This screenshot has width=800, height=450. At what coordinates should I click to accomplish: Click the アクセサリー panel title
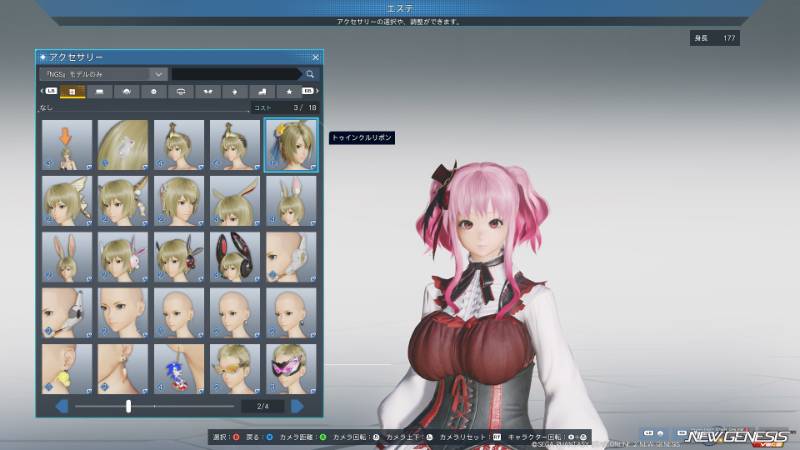[76, 57]
